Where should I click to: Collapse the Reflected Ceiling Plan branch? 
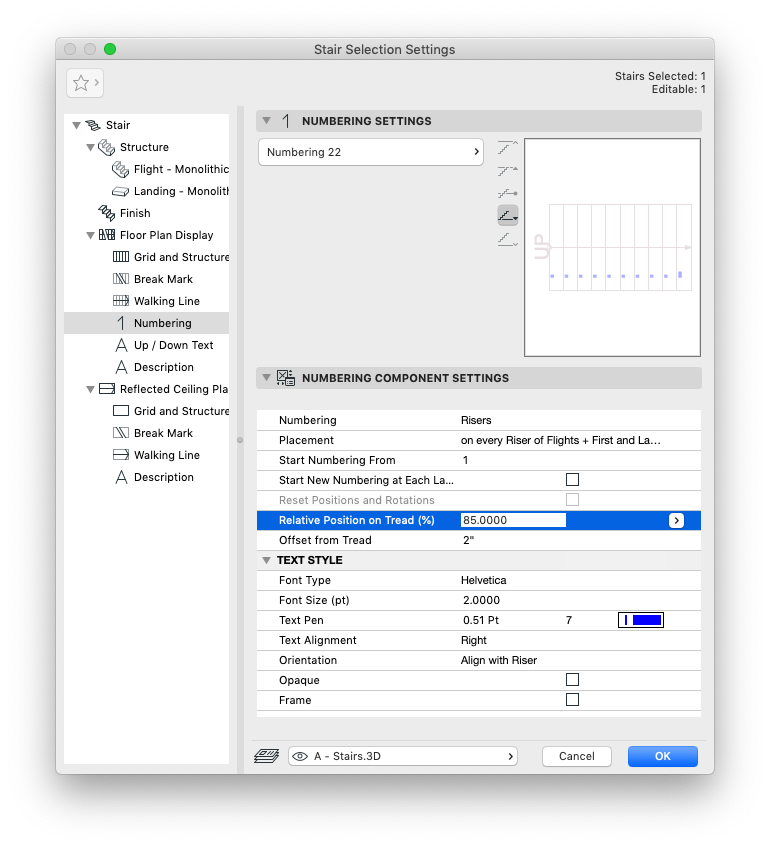click(91, 389)
